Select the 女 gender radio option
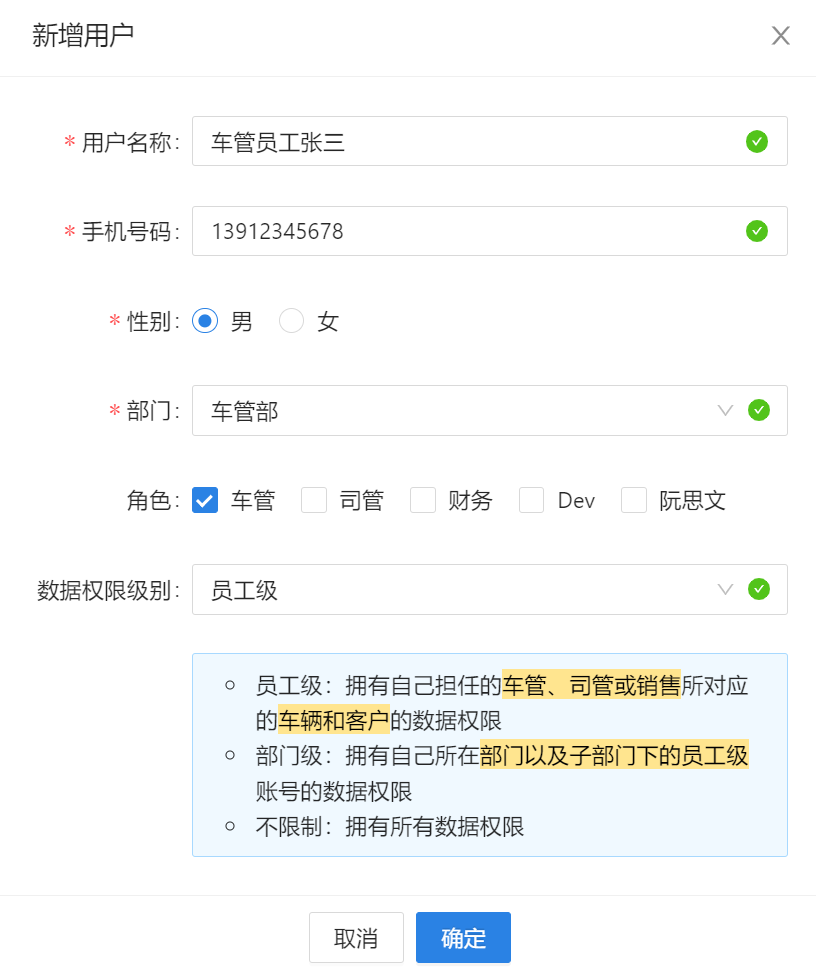The height and width of the screenshot is (972, 816). click(x=291, y=321)
